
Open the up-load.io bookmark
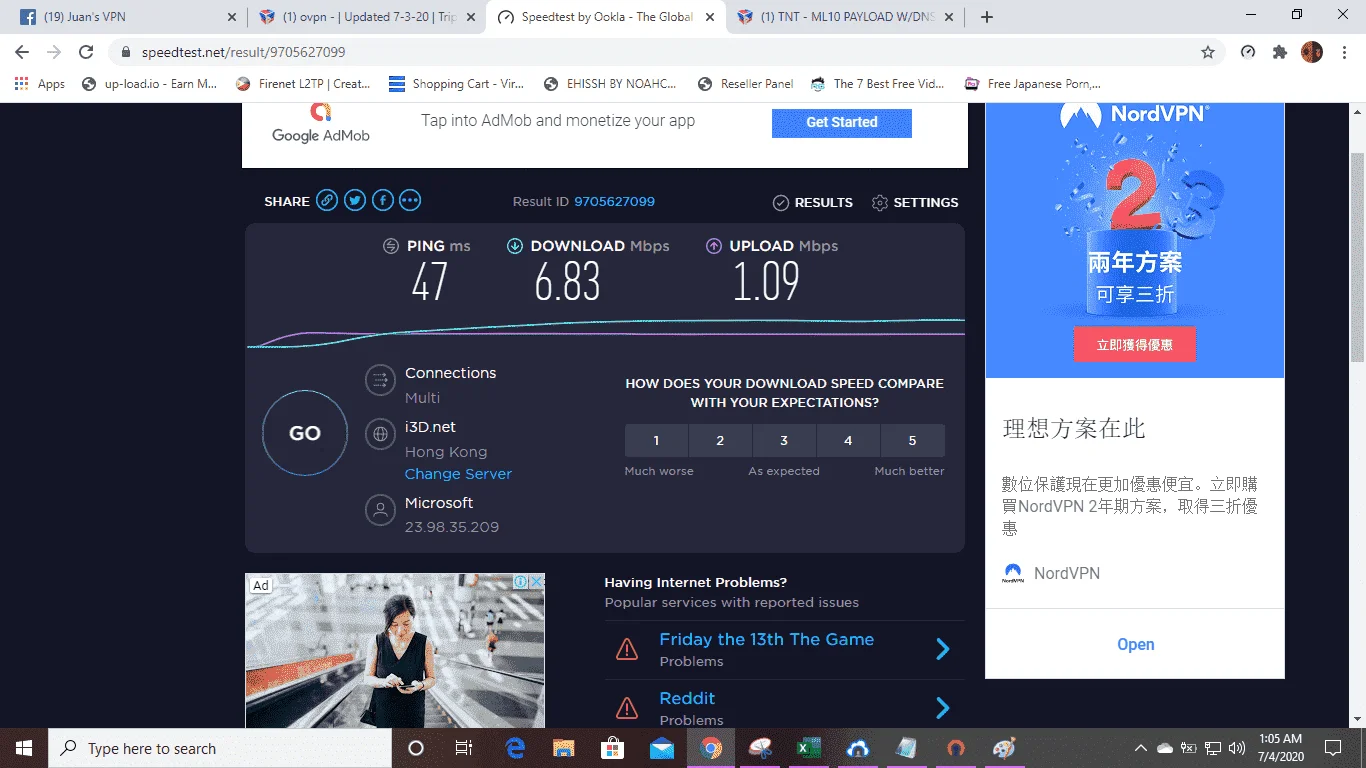pos(149,84)
